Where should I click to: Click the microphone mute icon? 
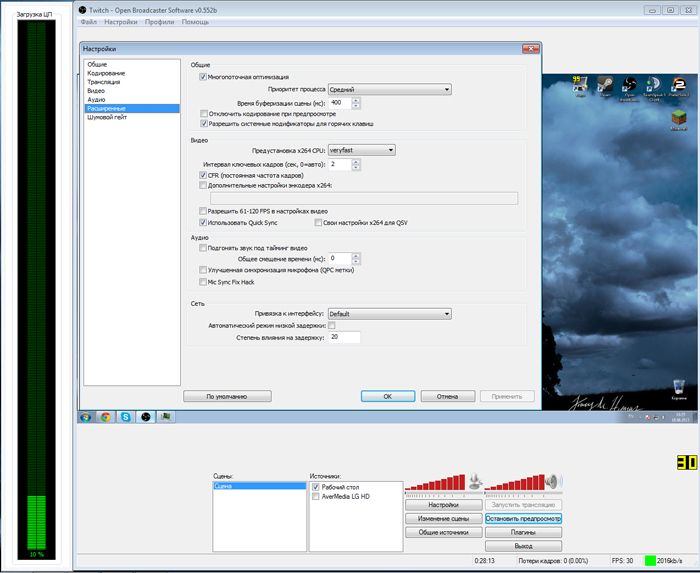(476, 482)
